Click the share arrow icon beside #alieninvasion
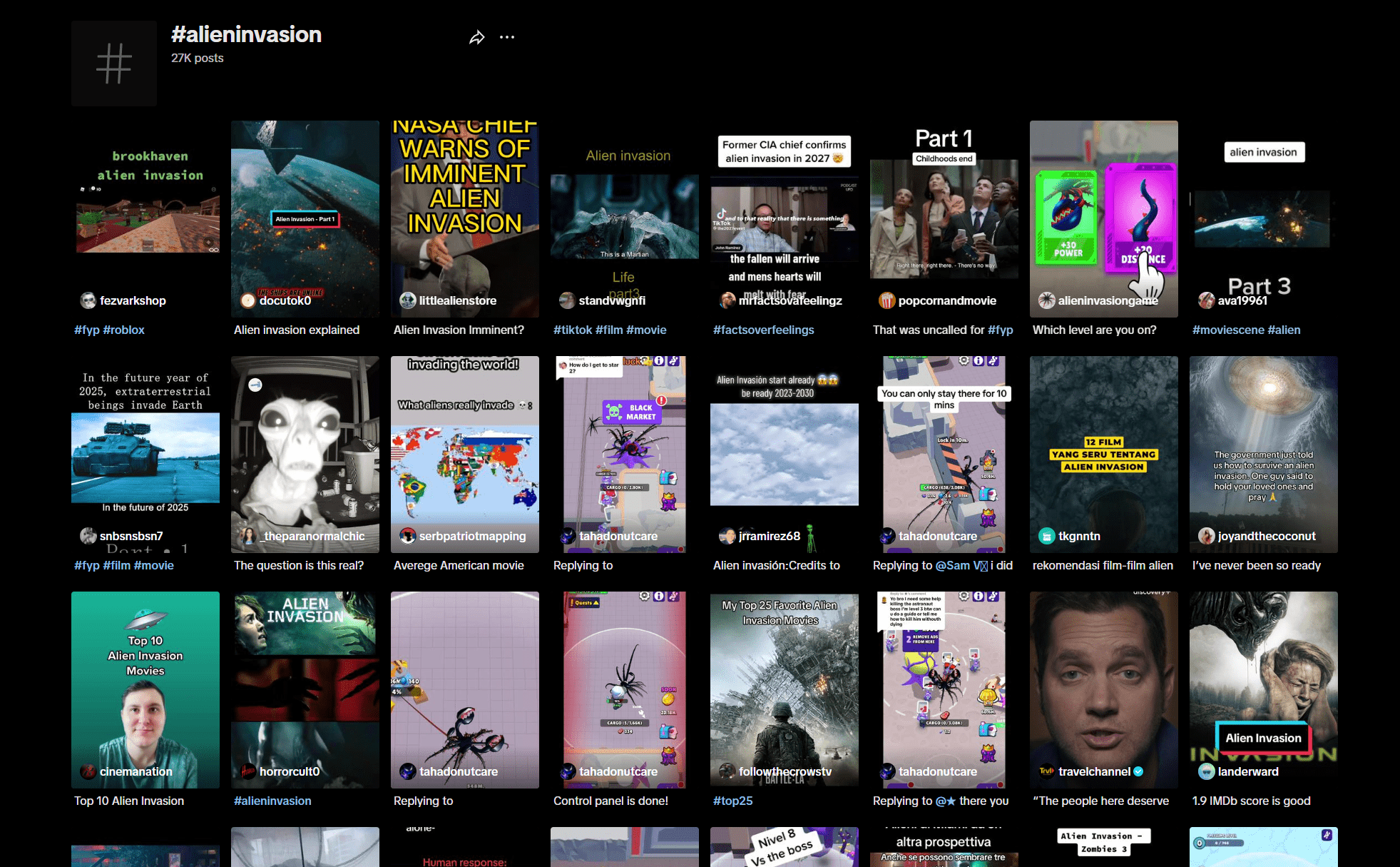This screenshot has width=1400, height=867. click(x=476, y=38)
